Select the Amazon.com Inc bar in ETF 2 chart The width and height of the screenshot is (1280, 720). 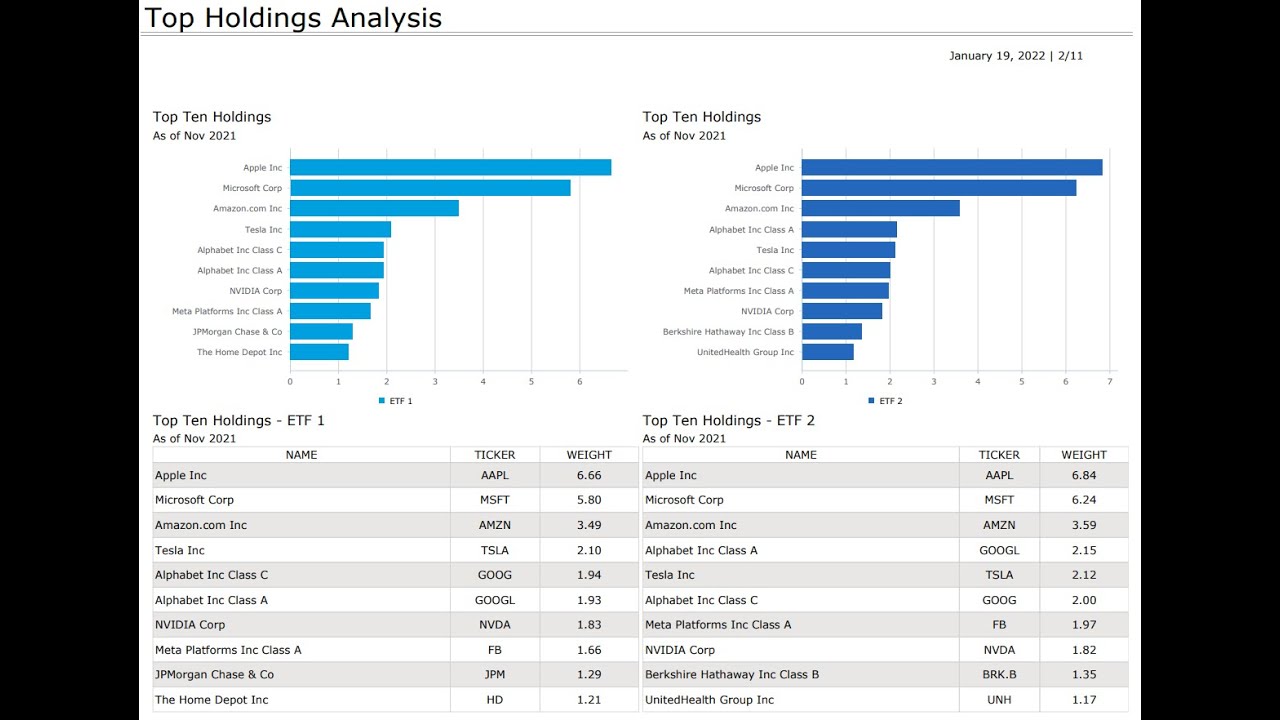(x=881, y=209)
